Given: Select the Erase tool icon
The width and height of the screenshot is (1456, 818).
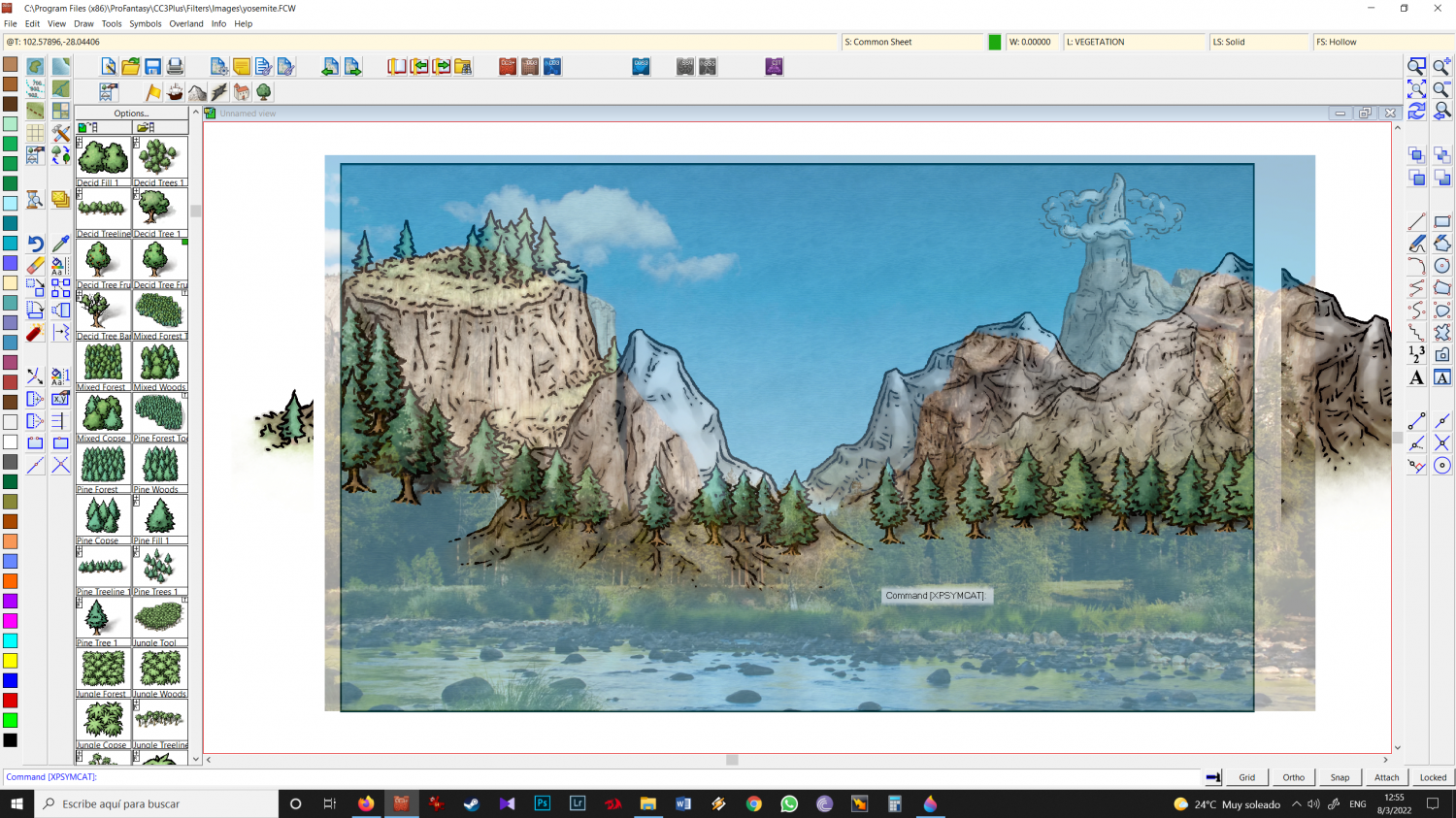Looking at the screenshot, I should tap(35, 265).
